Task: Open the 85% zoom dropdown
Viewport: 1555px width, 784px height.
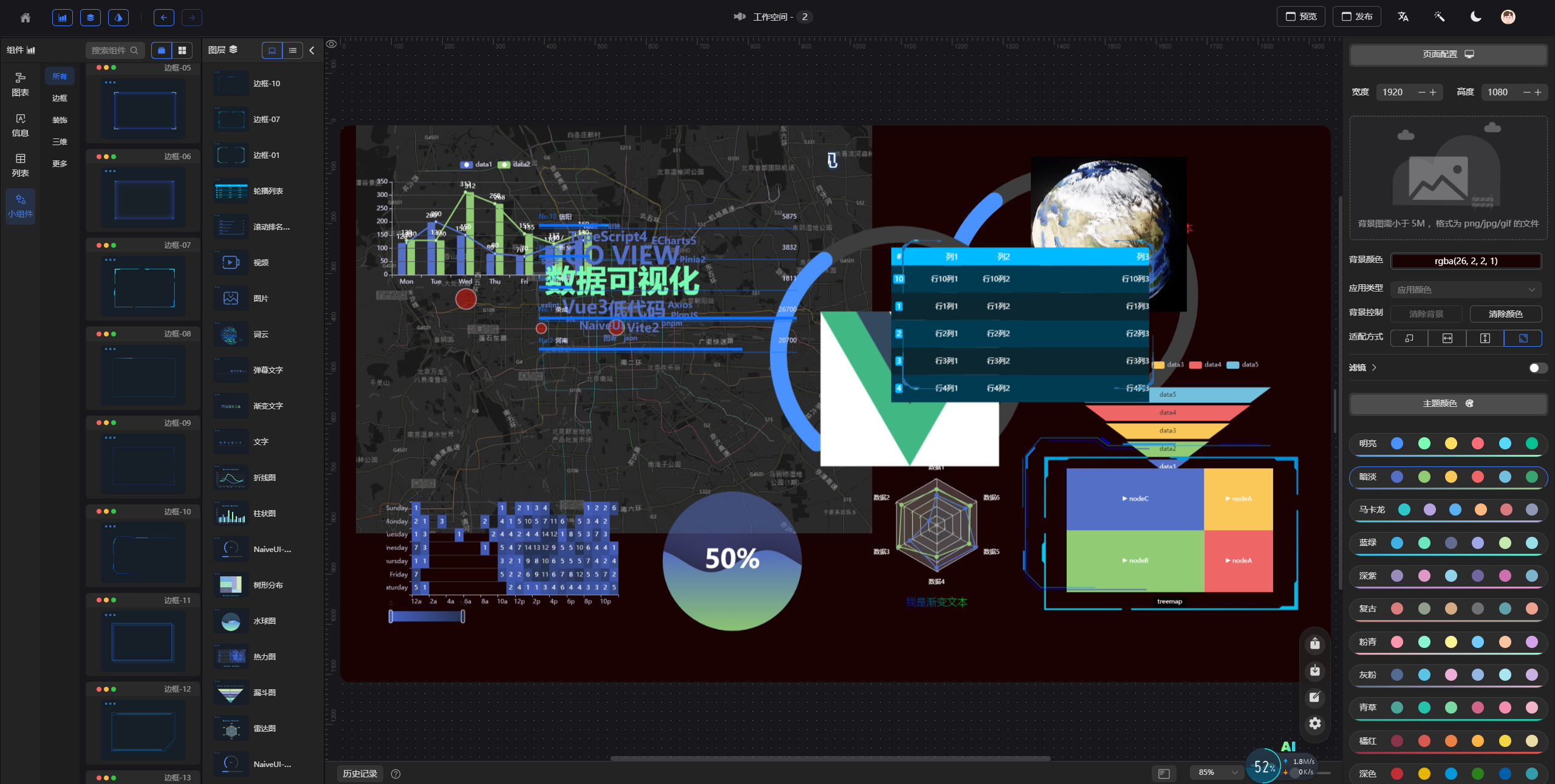Action: click(1217, 772)
